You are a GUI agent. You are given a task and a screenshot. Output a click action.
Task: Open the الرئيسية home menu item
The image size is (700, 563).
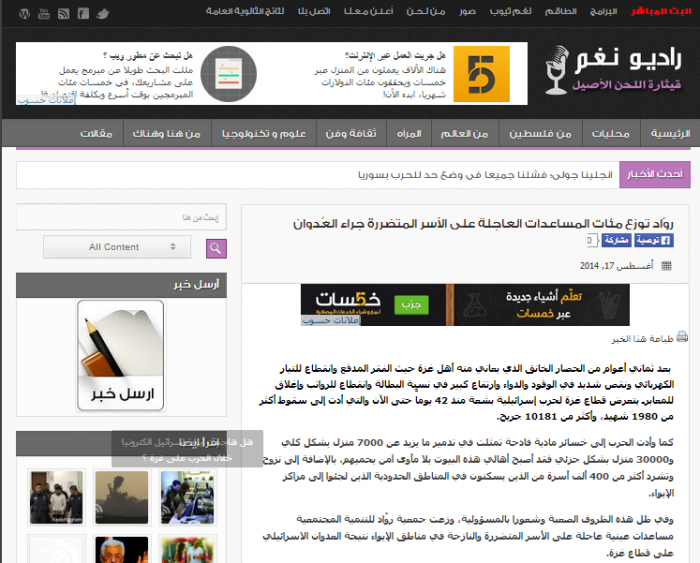tap(670, 134)
